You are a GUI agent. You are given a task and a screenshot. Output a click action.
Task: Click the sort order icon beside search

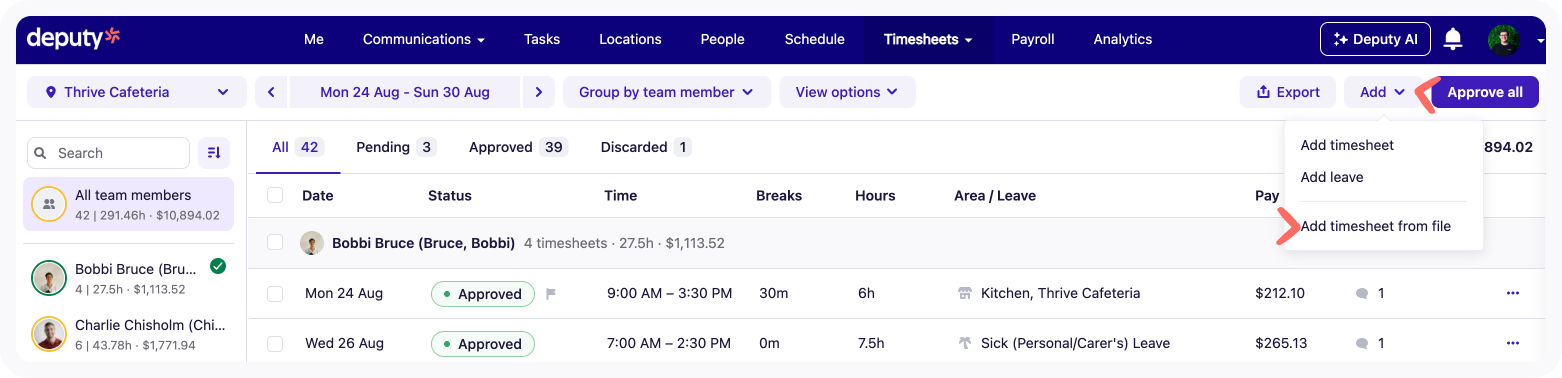(x=214, y=153)
